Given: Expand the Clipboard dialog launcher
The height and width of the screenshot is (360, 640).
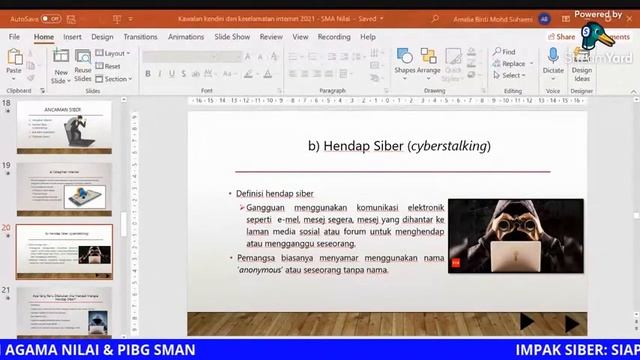Looking at the screenshot, I should pos(42,91).
